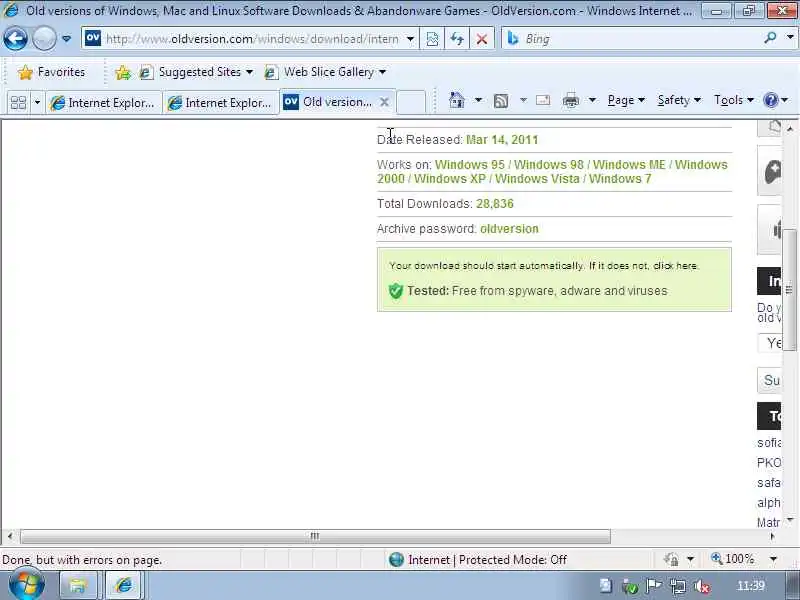Switch to second Internet Explorer tab
This screenshot has height=600, width=800.
point(220,103)
